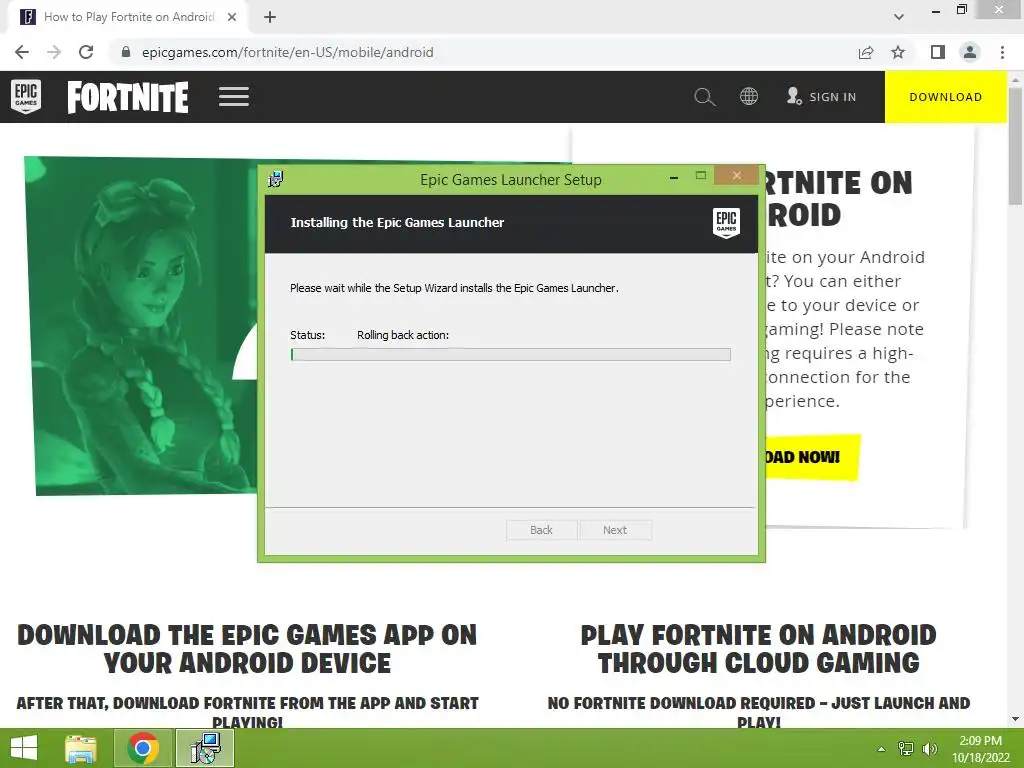Screen dimensions: 1024x768
Task: Click the installer progress bar
Action: click(511, 355)
